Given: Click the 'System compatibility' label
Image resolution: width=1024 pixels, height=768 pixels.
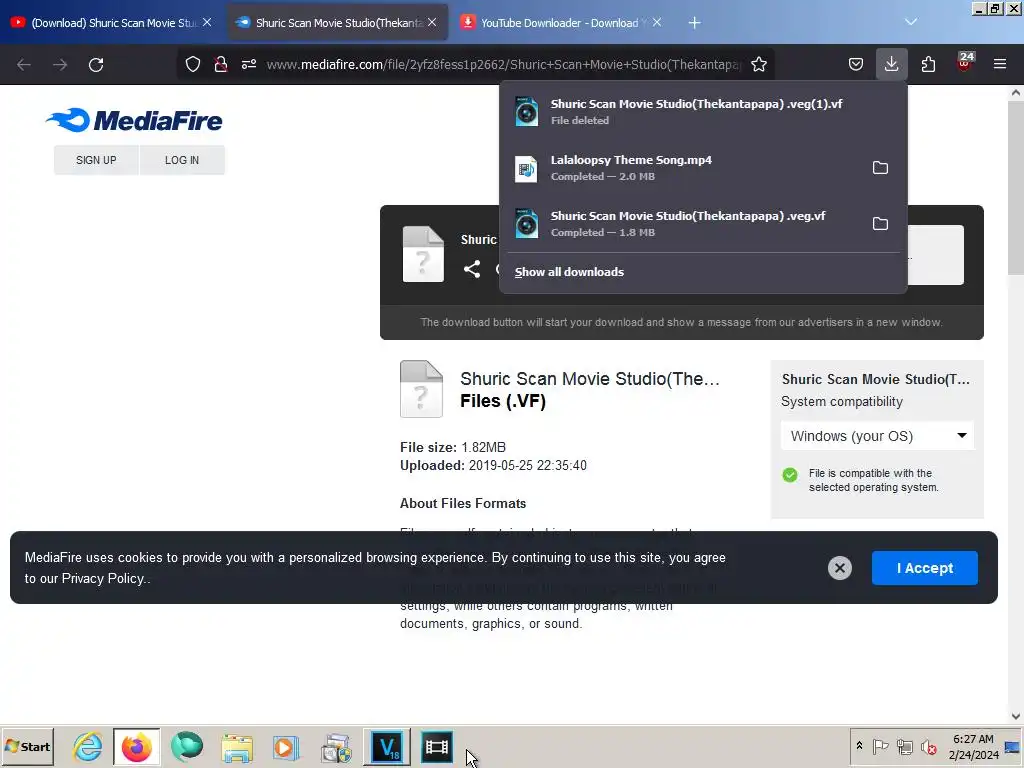Looking at the screenshot, I should coord(842,402).
